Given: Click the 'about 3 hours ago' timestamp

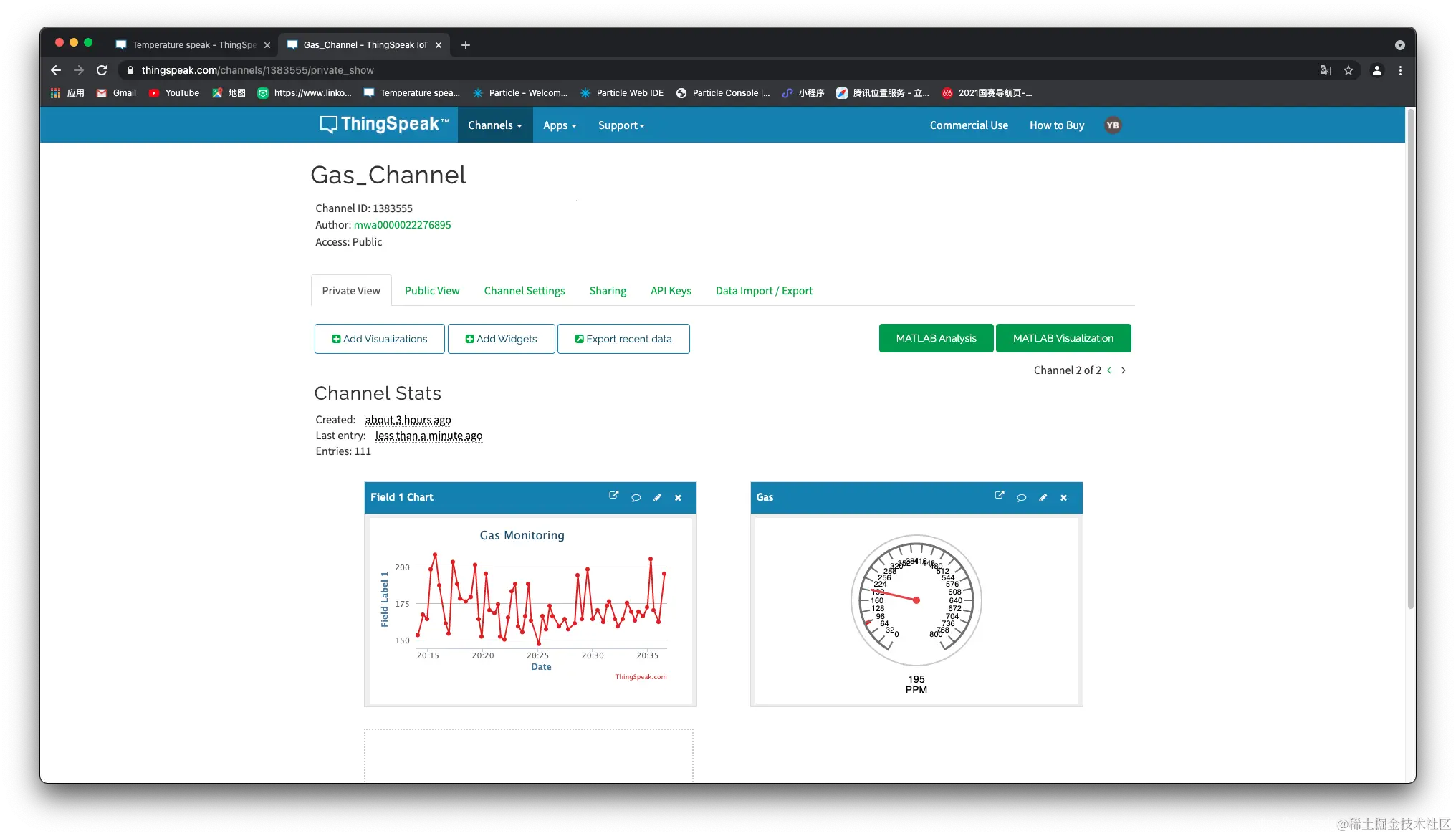Looking at the screenshot, I should [x=408, y=420].
